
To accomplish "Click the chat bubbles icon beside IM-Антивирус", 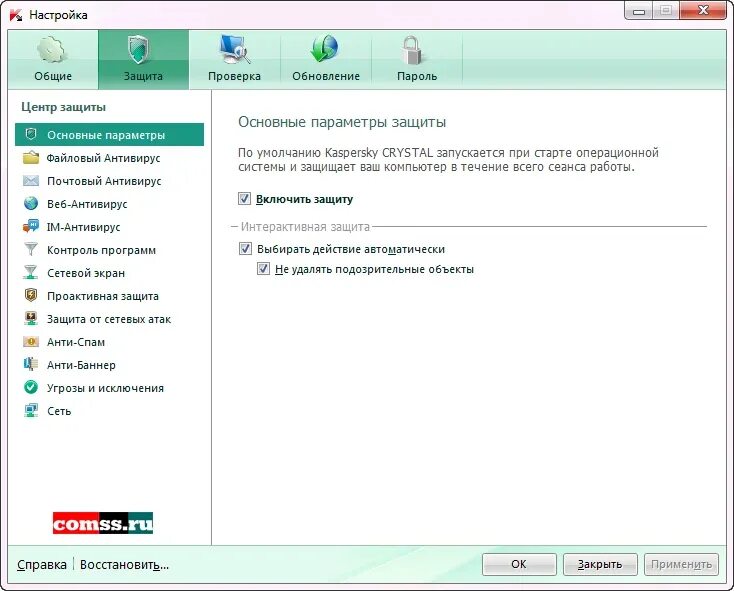I will tap(31, 226).
